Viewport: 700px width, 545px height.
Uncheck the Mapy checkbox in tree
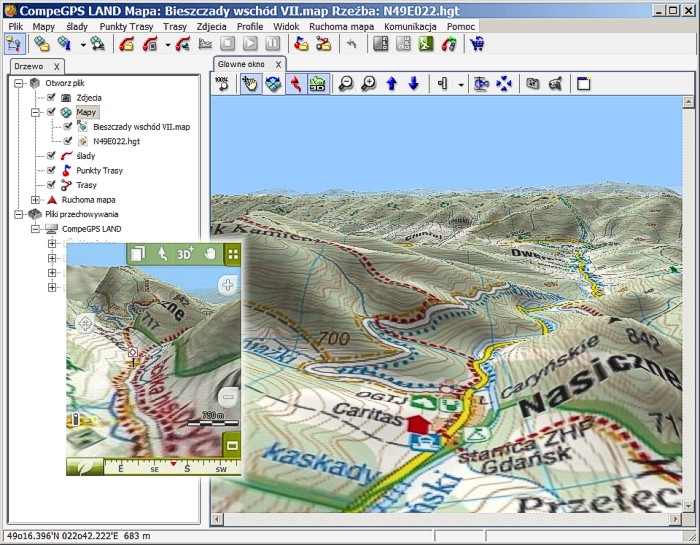(x=51, y=112)
